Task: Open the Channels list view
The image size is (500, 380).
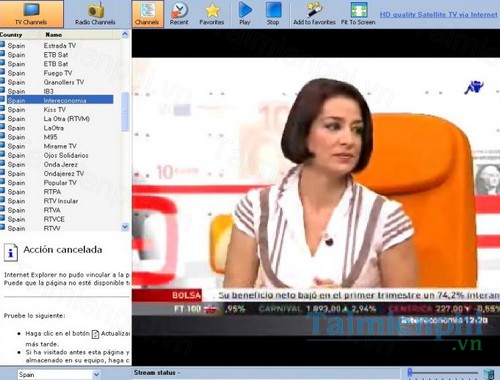Action: click(147, 14)
